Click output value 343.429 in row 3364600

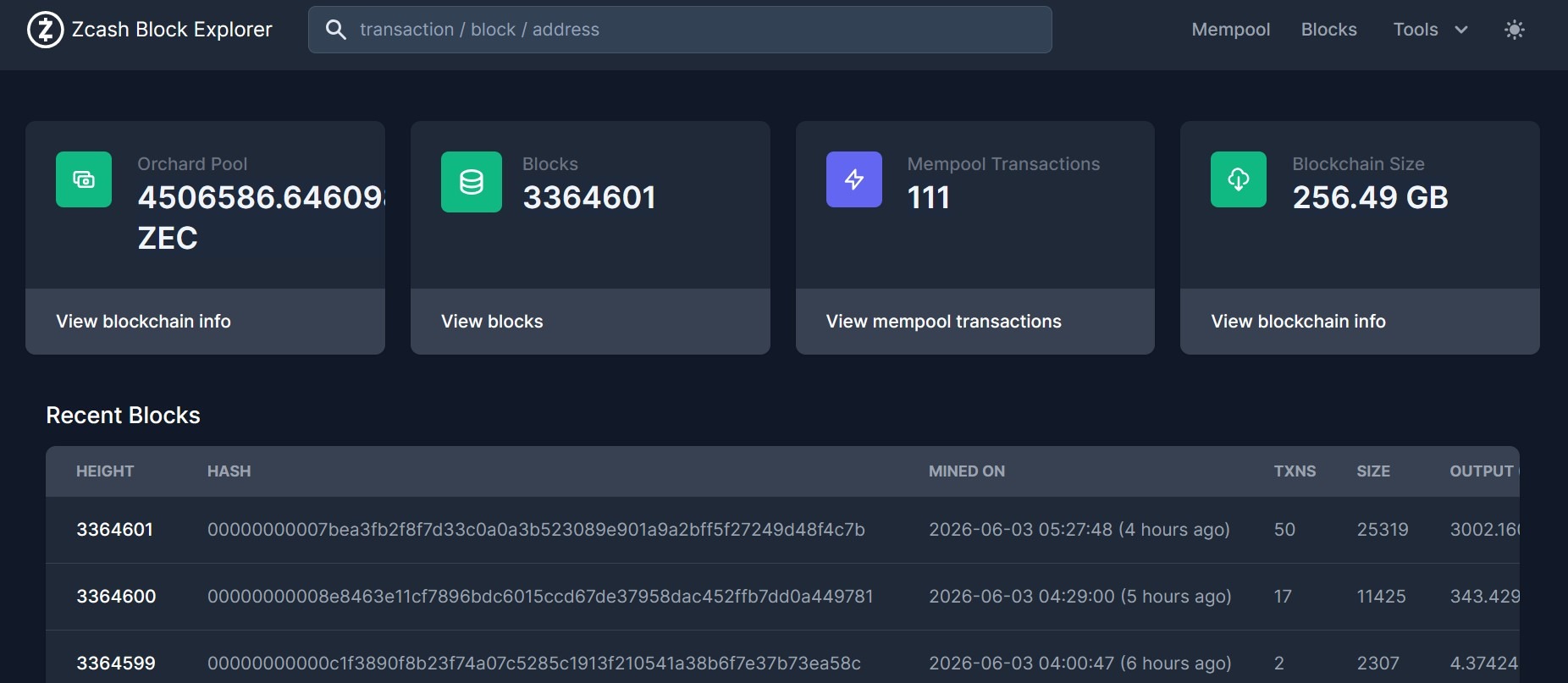click(1485, 597)
